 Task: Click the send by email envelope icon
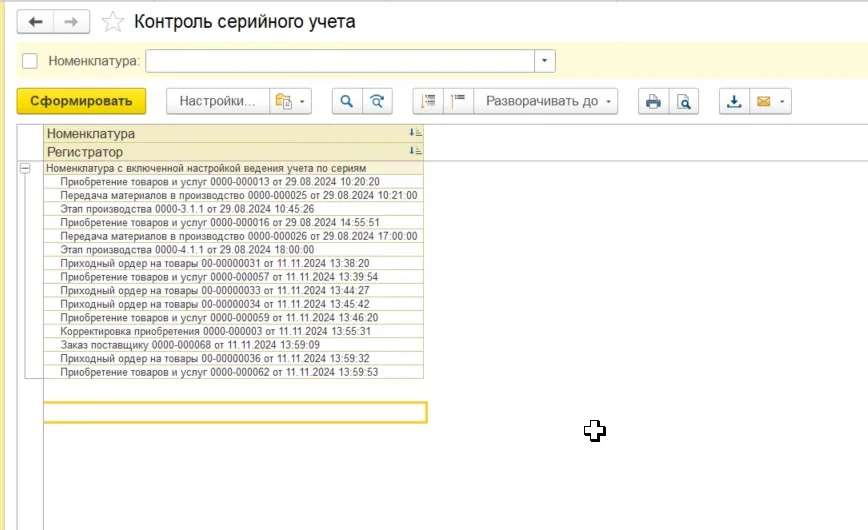pos(763,101)
